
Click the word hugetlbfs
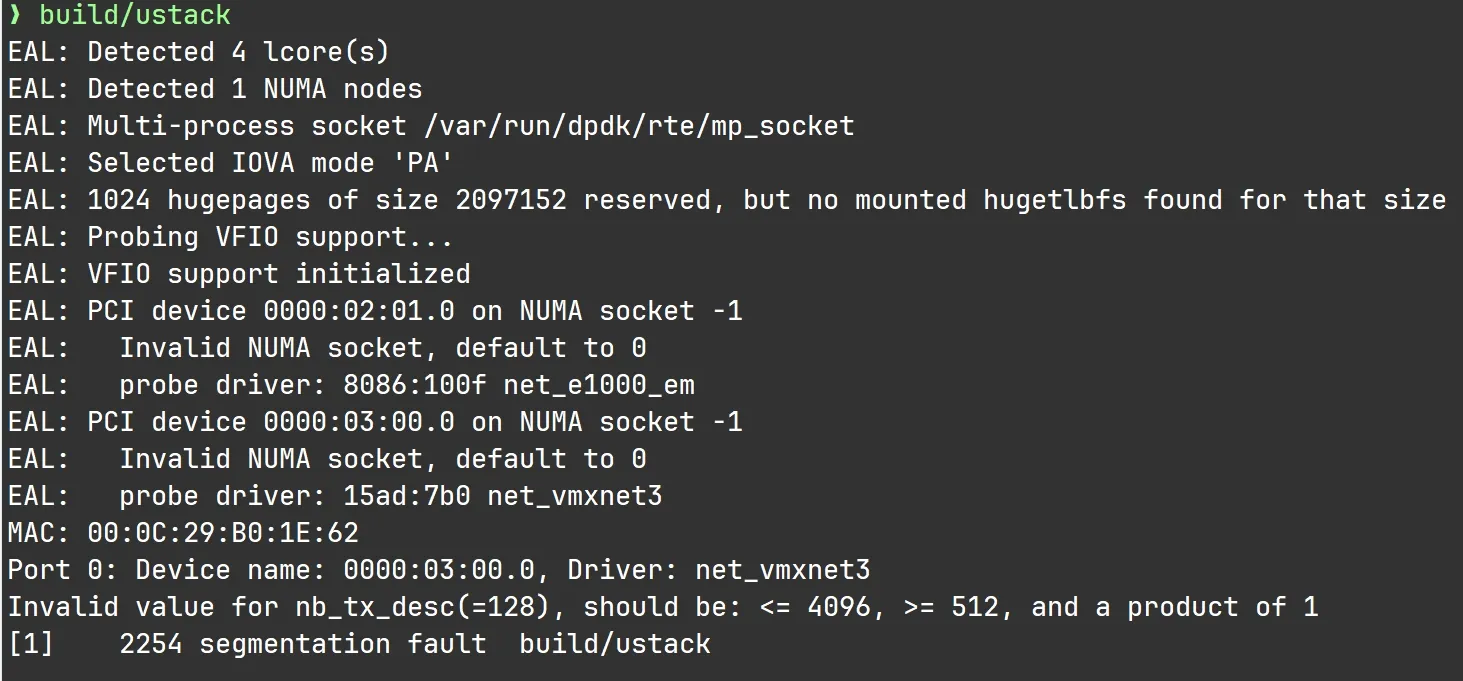click(1054, 200)
